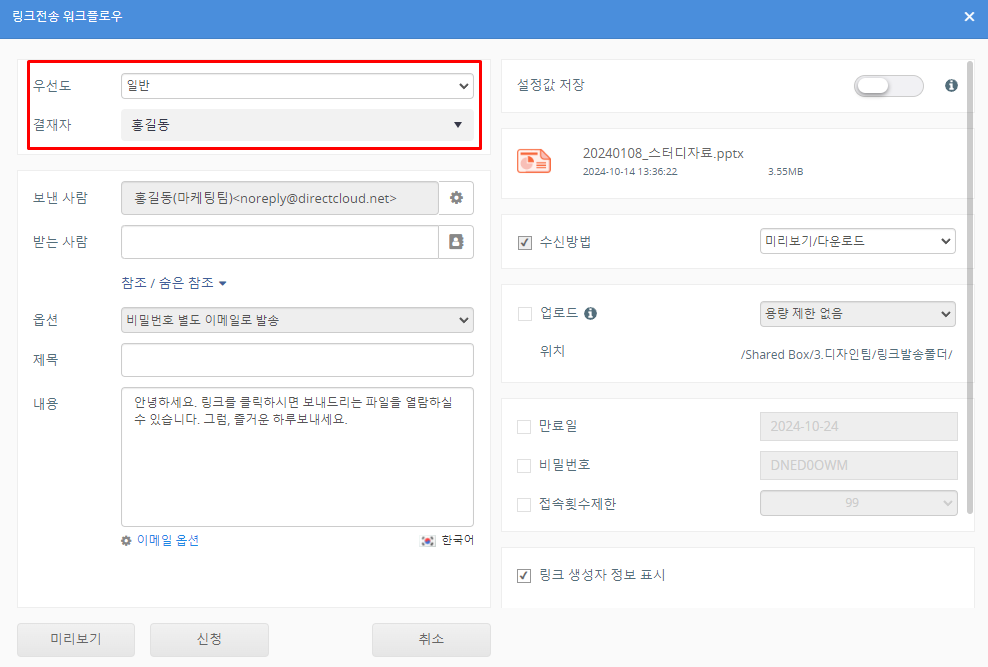Uncheck the 수신방법 checkbox
Image resolution: width=988 pixels, height=667 pixels.
(x=525, y=242)
